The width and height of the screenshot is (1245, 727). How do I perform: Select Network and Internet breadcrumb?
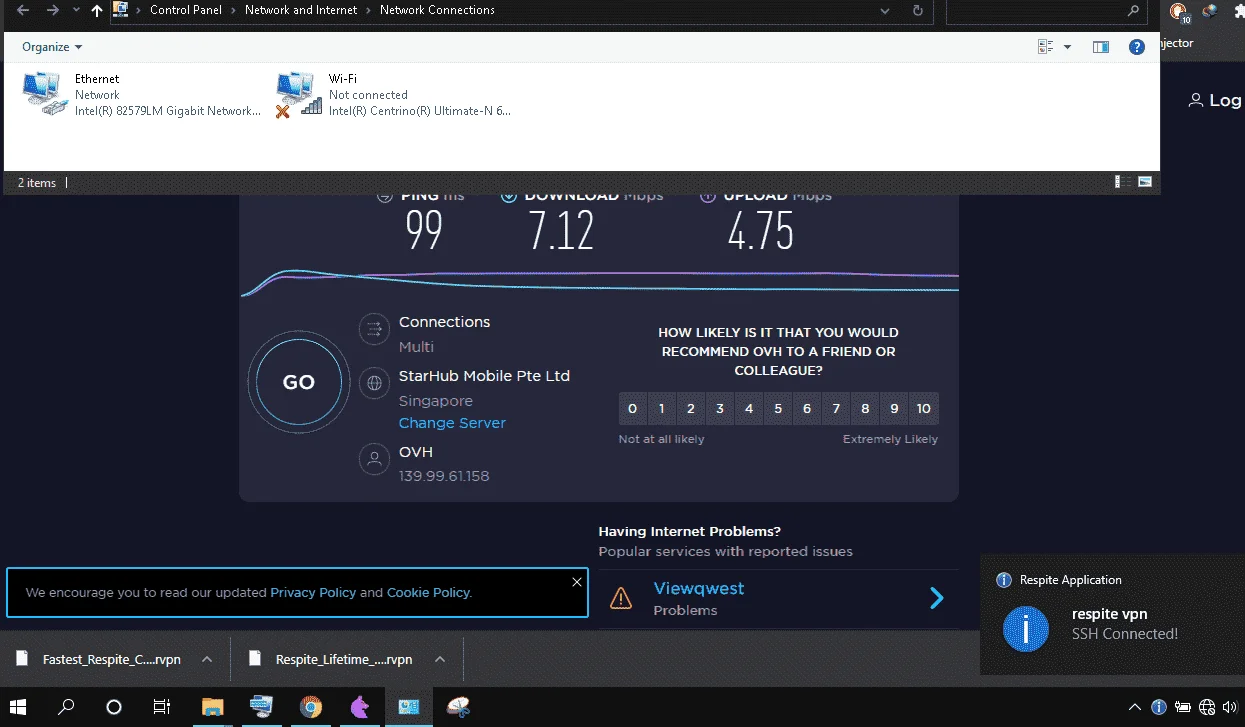[301, 10]
